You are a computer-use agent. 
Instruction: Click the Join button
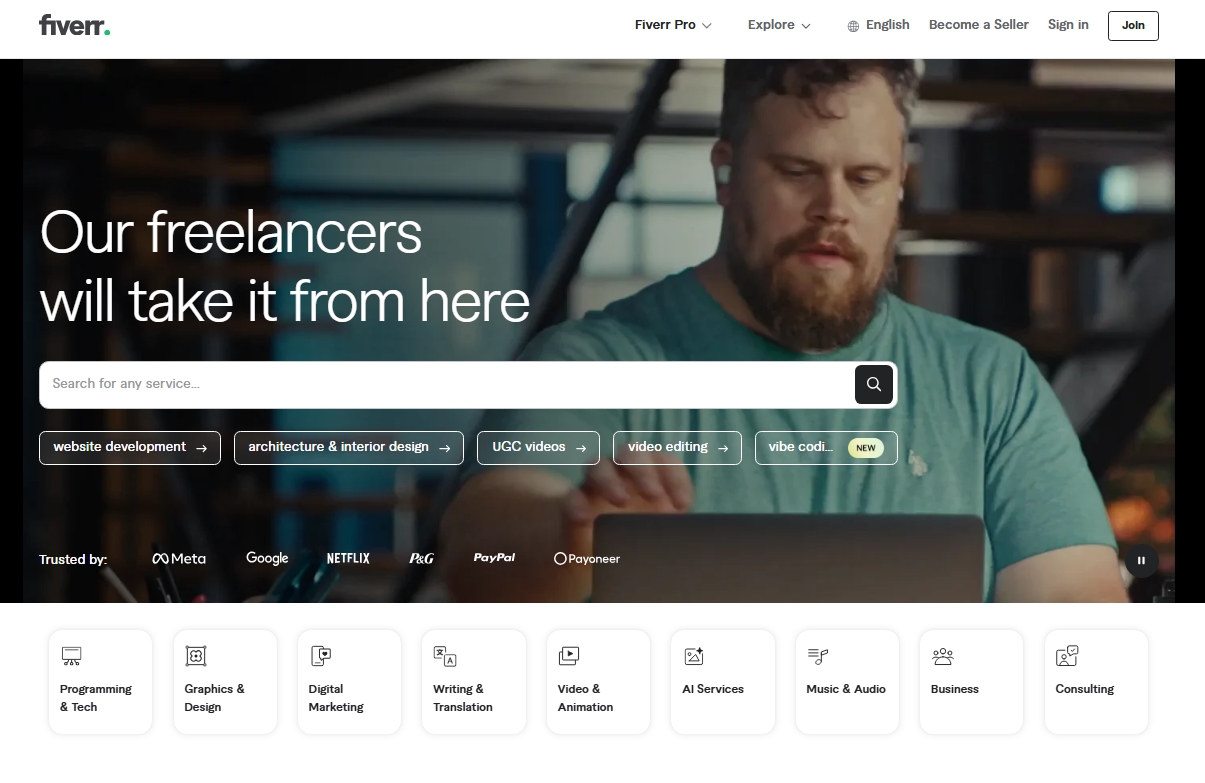(1133, 26)
